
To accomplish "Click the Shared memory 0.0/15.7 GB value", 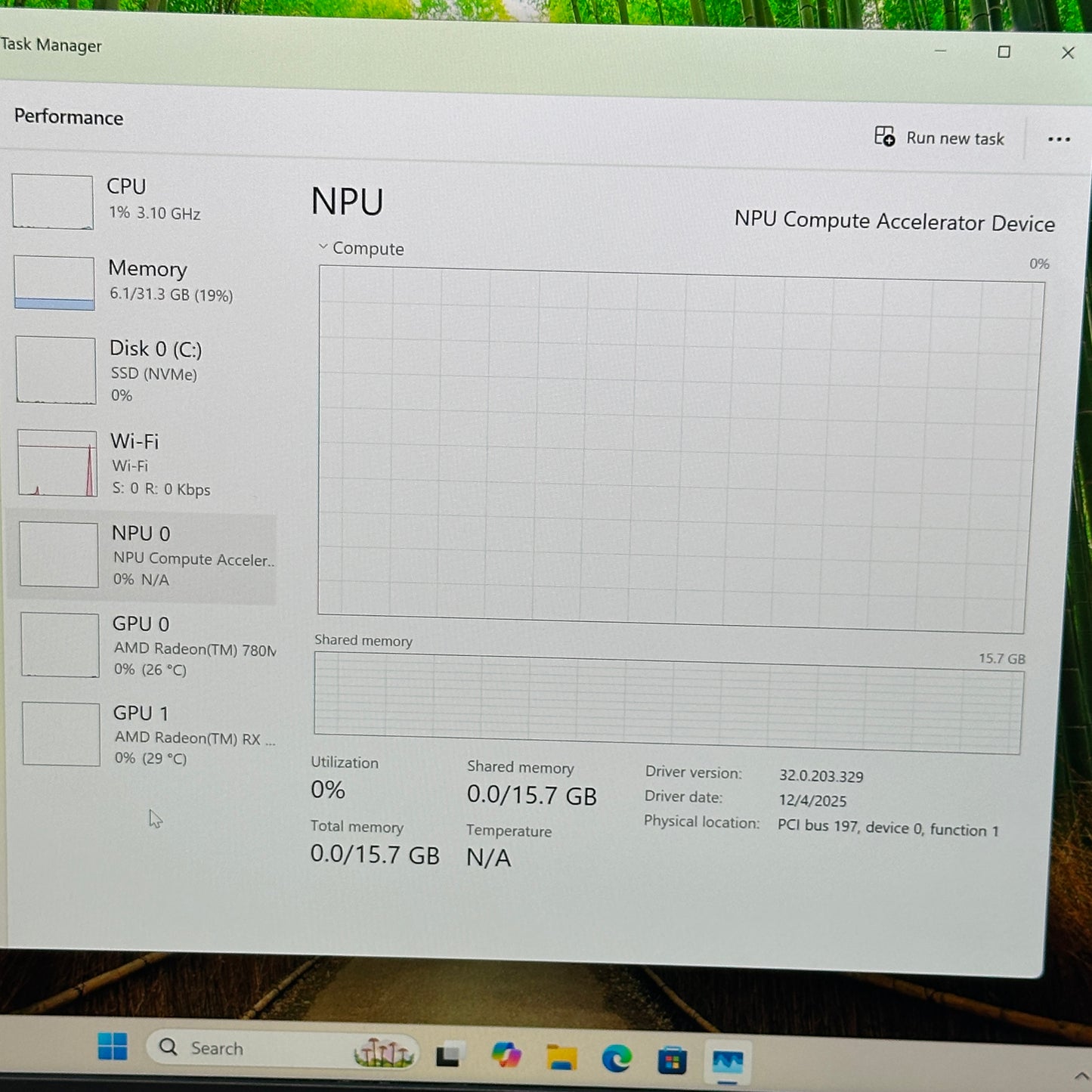I will pos(531,795).
